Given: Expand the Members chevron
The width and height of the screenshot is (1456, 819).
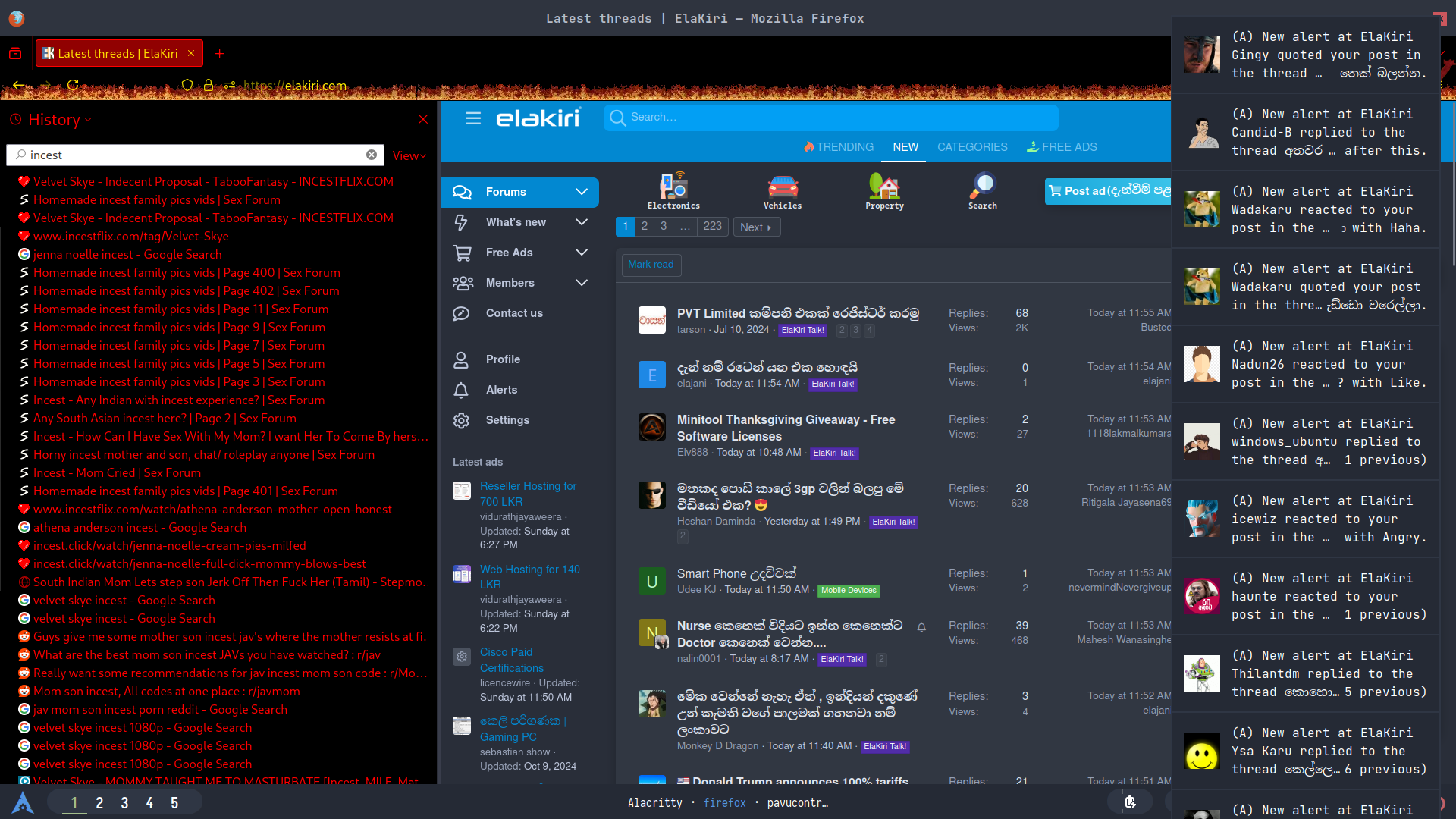Looking at the screenshot, I should click(582, 283).
